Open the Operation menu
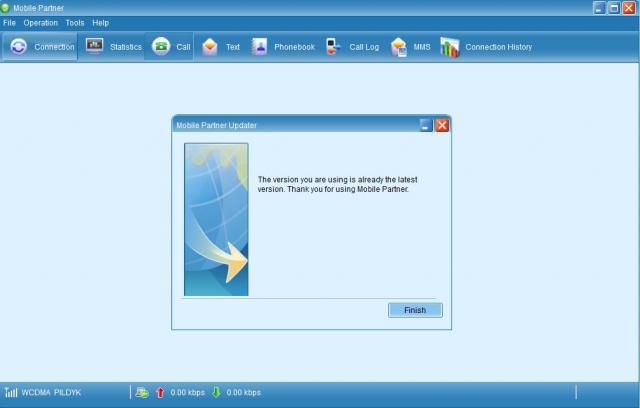Viewport: 640px width, 408px height. (x=41, y=22)
